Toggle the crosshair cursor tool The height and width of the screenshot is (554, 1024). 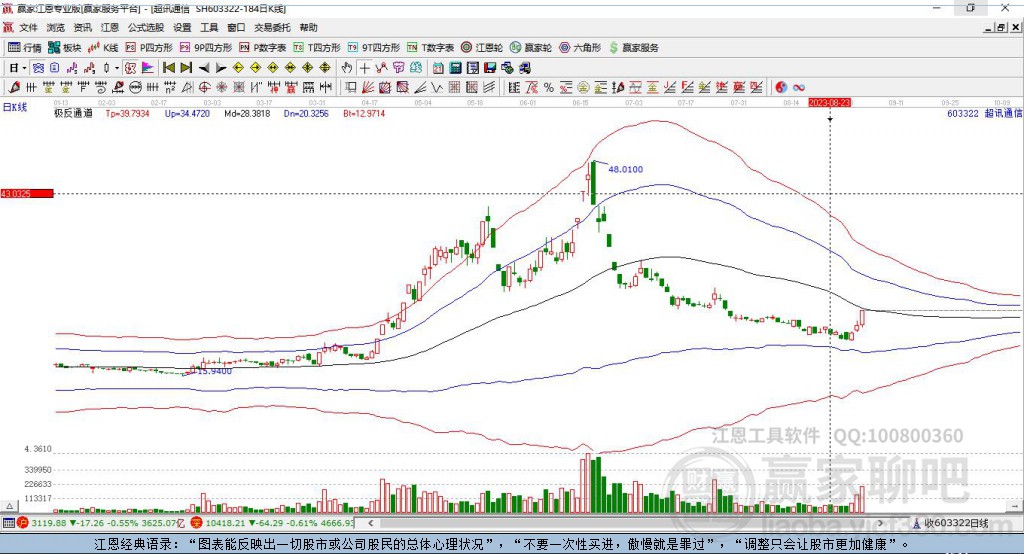(x=364, y=68)
